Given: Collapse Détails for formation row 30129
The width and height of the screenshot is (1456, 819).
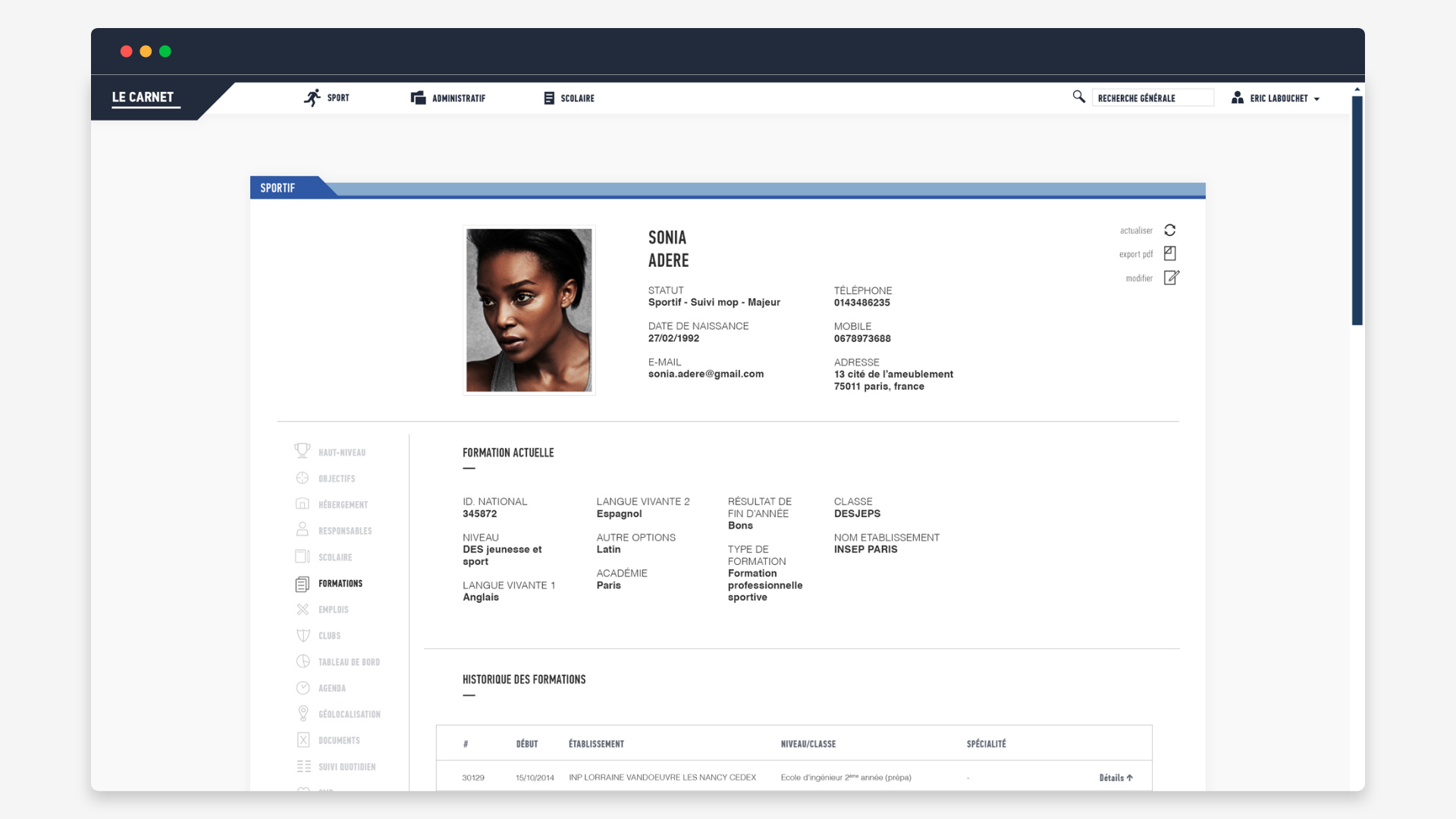Looking at the screenshot, I should [1116, 777].
